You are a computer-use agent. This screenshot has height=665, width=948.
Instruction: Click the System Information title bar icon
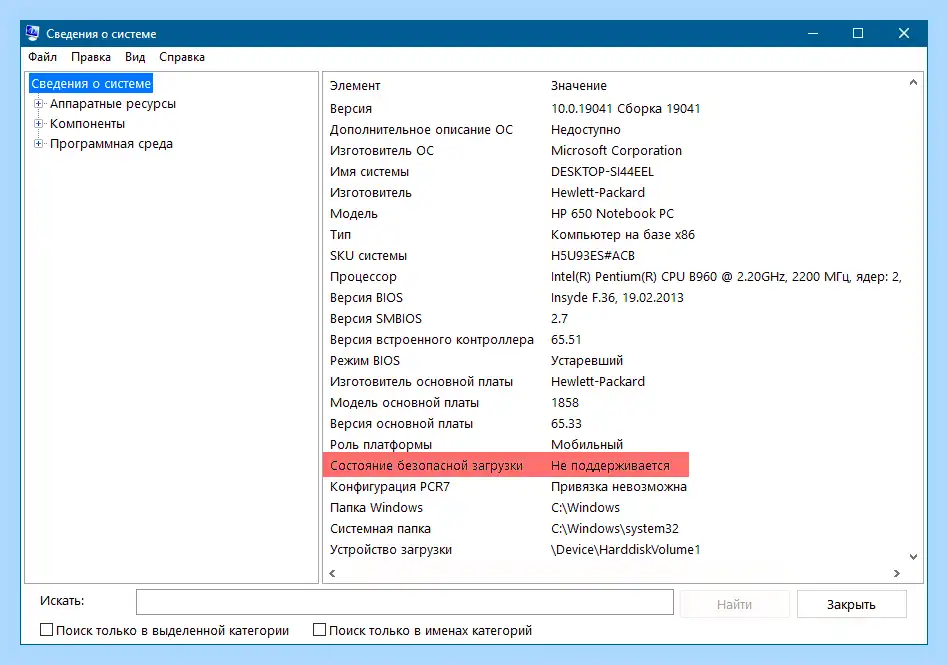point(33,33)
